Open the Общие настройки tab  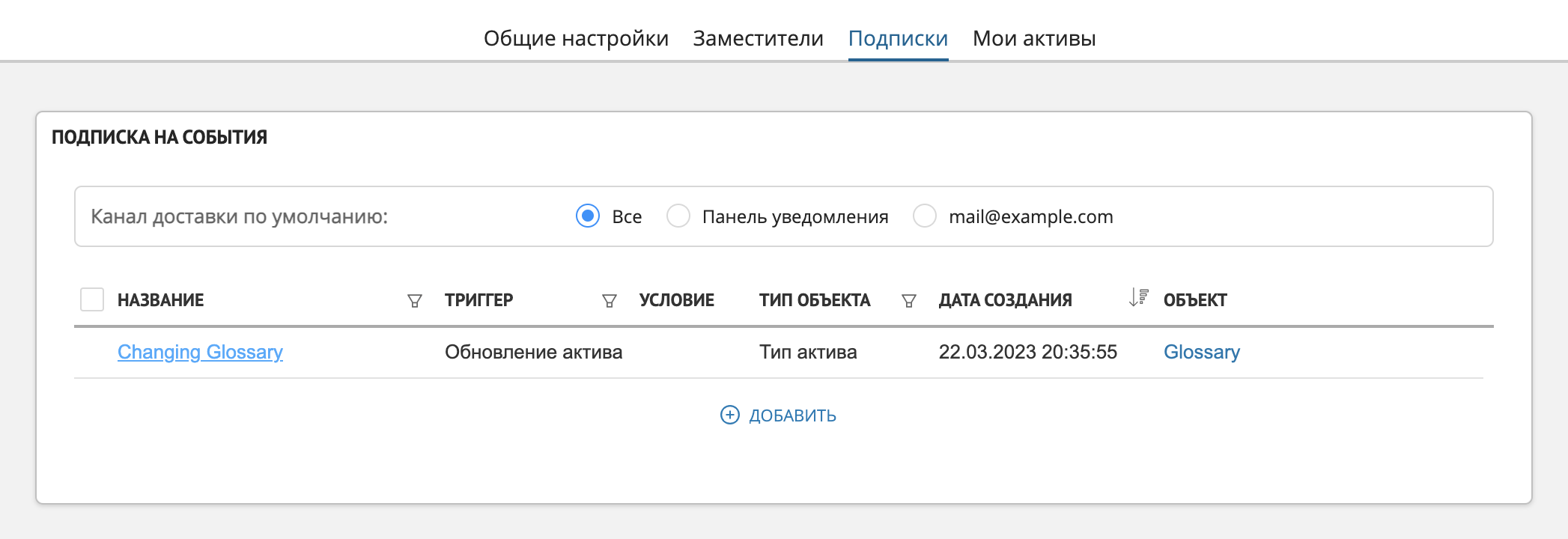576,38
